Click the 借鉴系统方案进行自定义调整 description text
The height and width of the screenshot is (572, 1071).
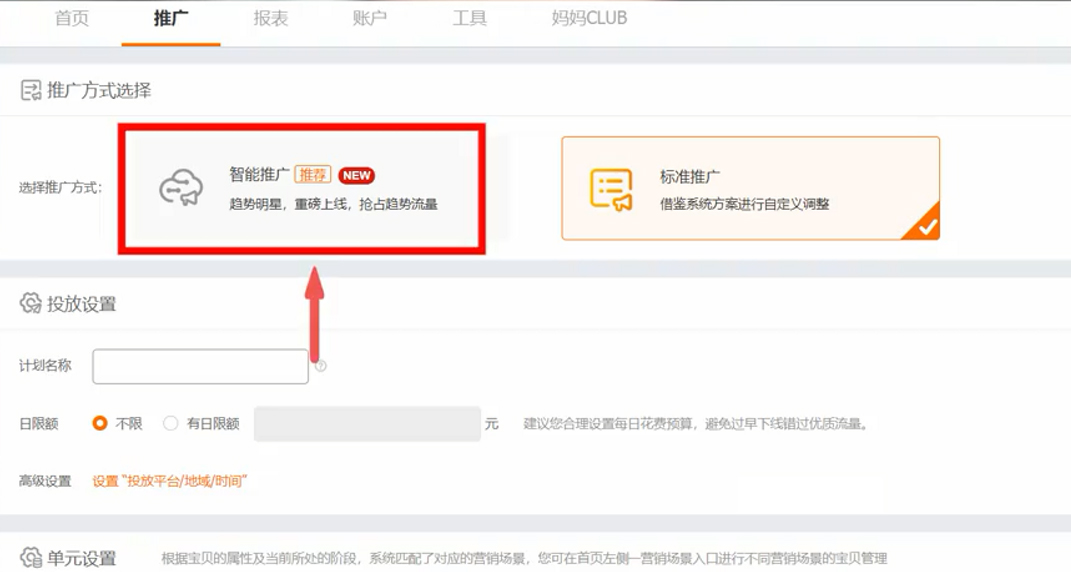745,204
